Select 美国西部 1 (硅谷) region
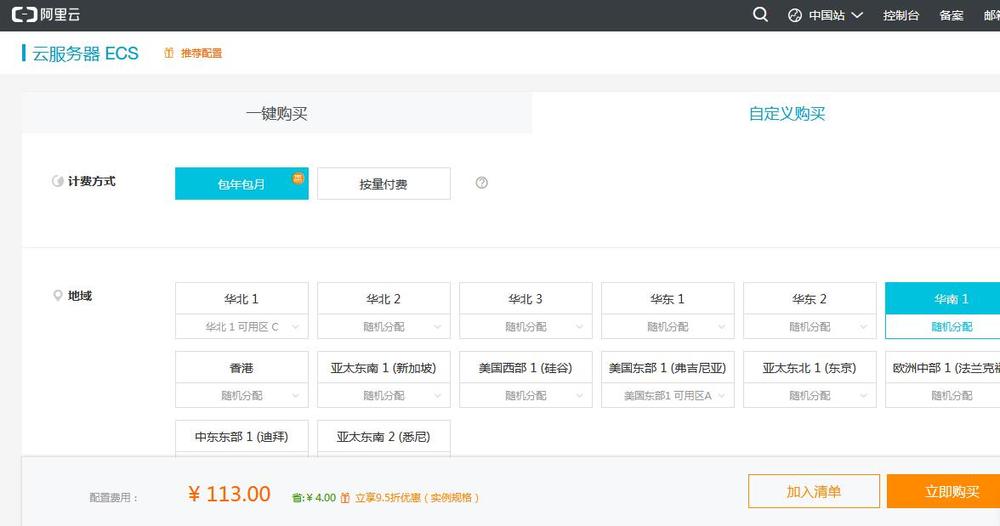 point(526,367)
